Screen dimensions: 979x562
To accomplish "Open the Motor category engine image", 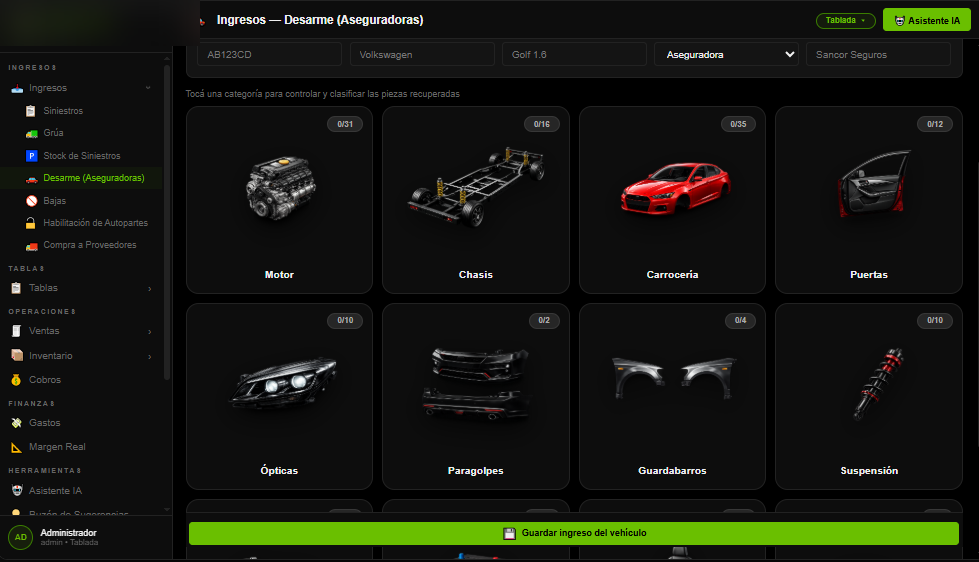I will click(x=281, y=189).
